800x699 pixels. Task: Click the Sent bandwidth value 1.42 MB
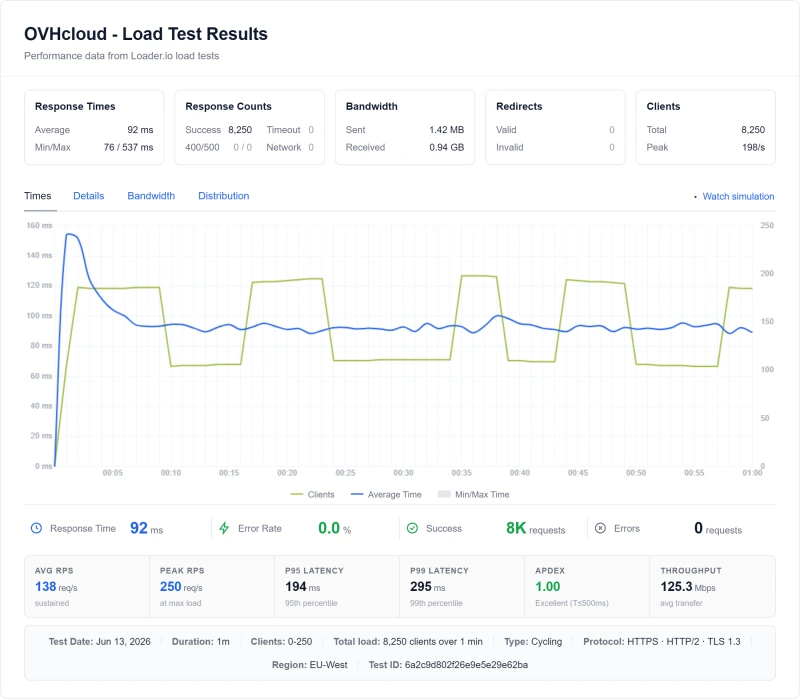446,130
